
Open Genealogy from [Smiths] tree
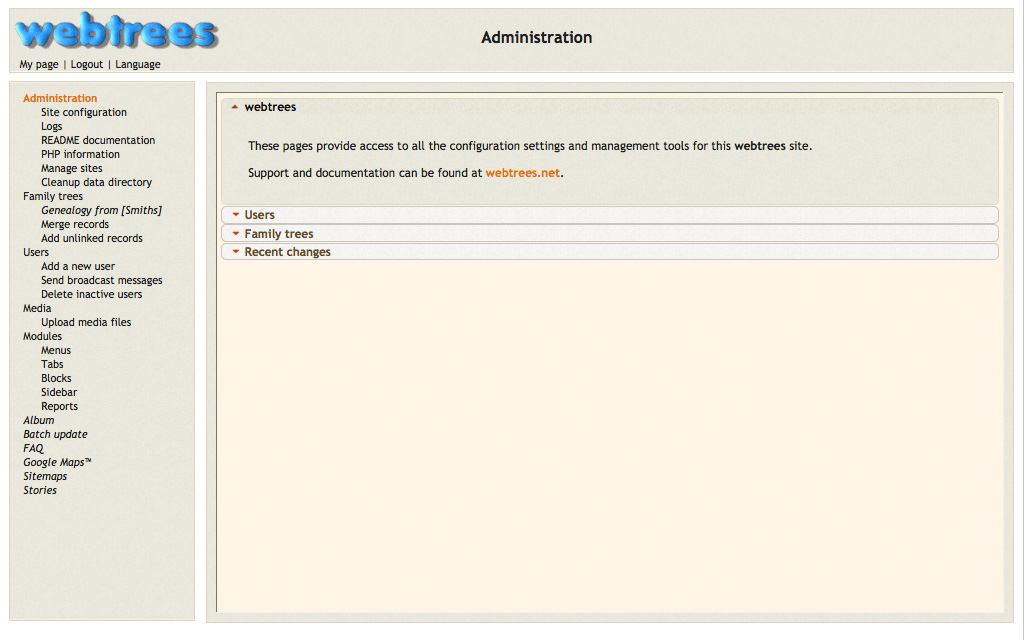pos(101,210)
